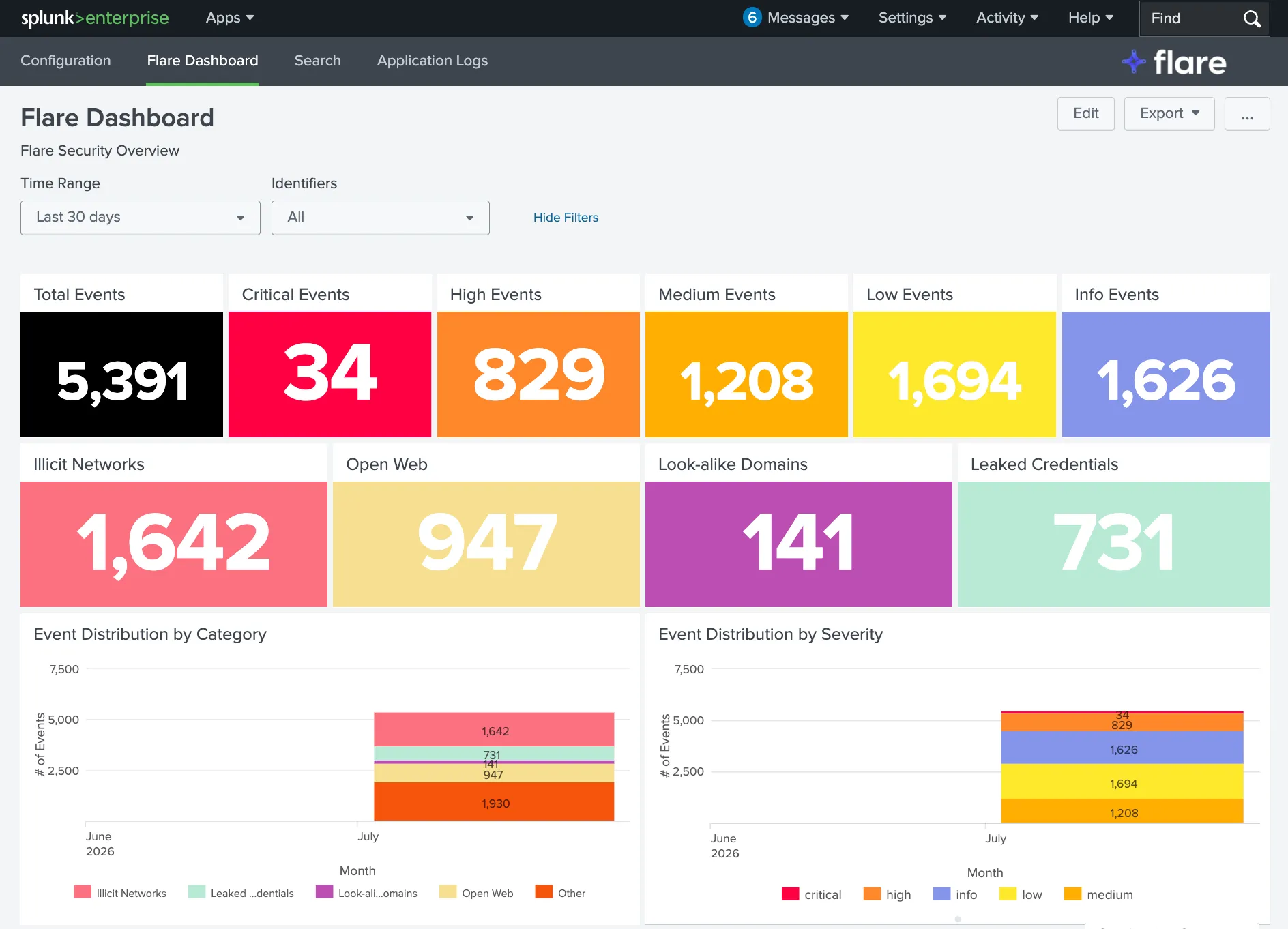Open the Messages dropdown

[808, 18]
